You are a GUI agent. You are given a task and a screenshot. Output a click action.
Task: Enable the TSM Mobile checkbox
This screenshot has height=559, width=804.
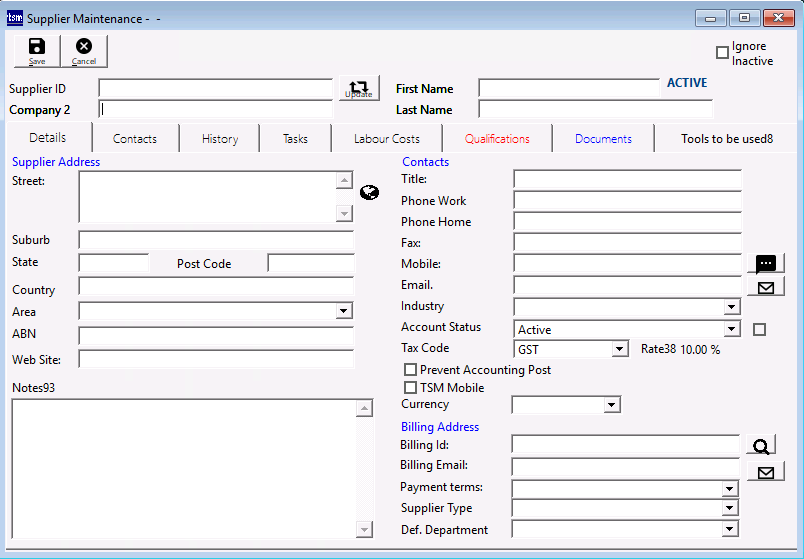click(410, 388)
